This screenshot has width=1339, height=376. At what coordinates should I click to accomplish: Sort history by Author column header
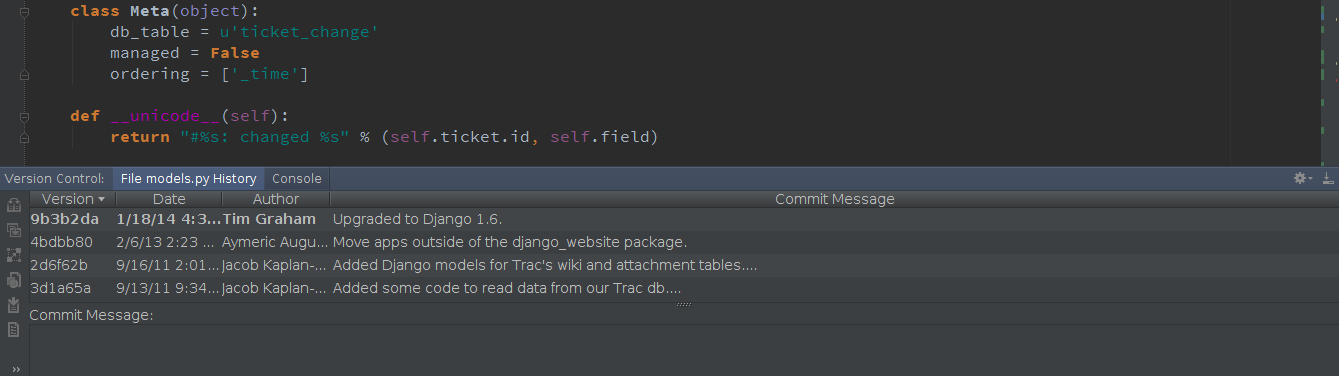276,199
